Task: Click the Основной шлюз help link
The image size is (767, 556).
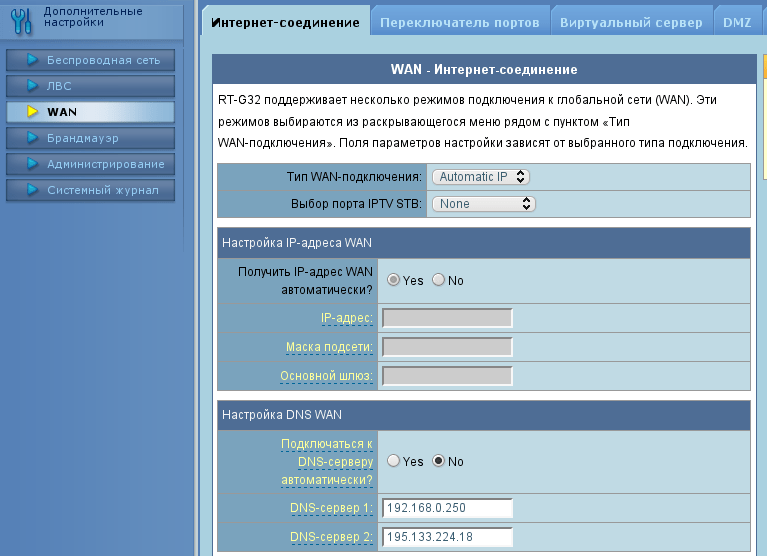Action: click(x=326, y=376)
